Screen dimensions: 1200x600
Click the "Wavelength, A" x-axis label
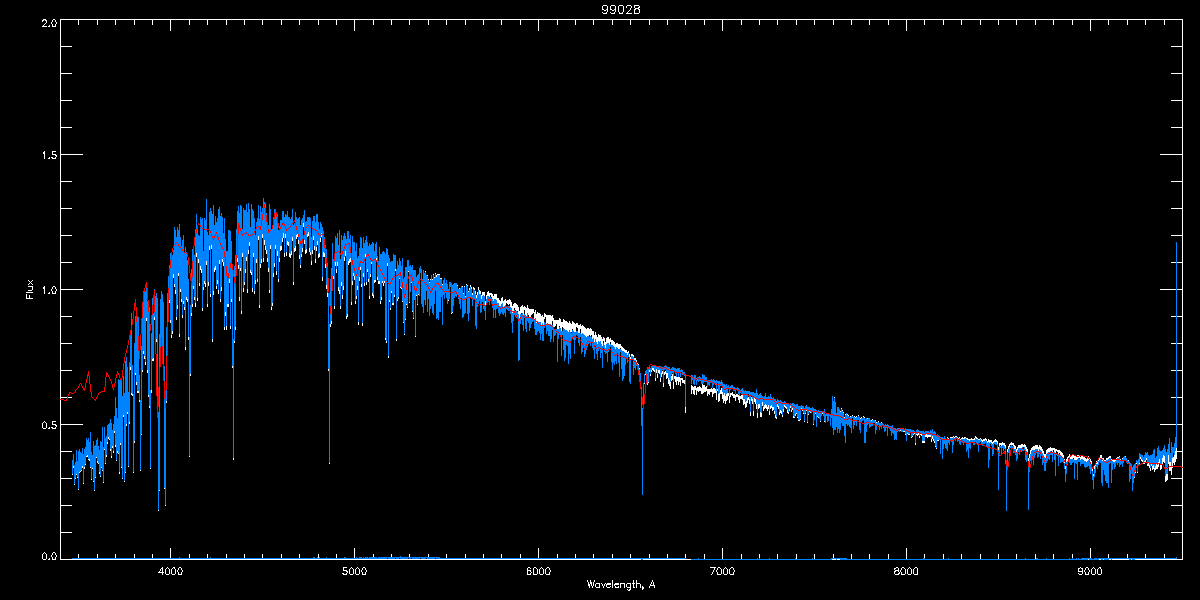620,585
